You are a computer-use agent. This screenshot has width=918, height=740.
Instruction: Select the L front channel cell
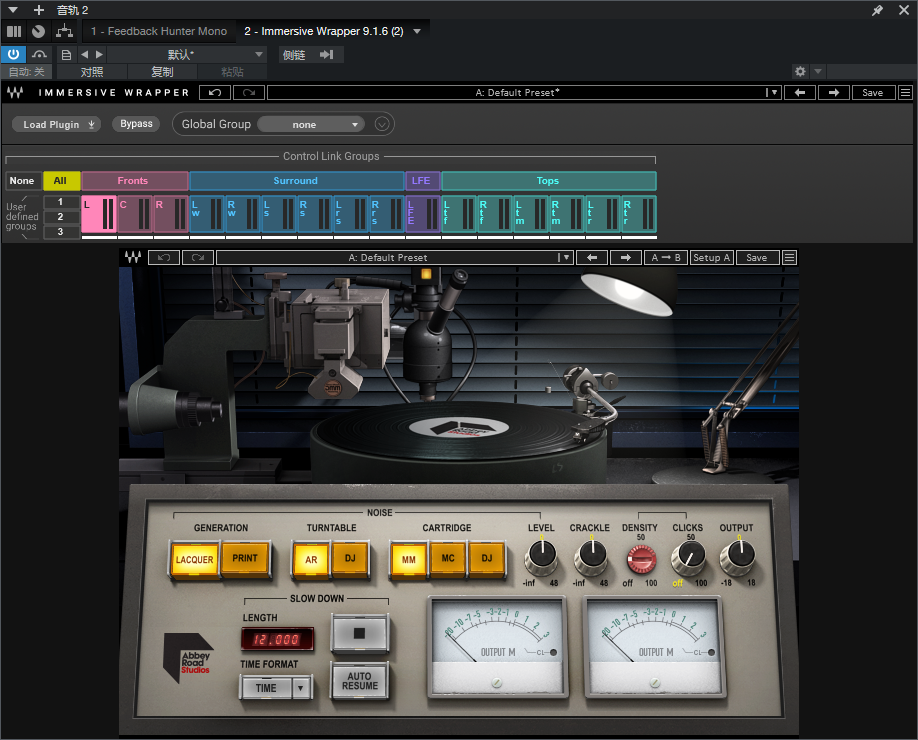pyautogui.click(x=99, y=214)
